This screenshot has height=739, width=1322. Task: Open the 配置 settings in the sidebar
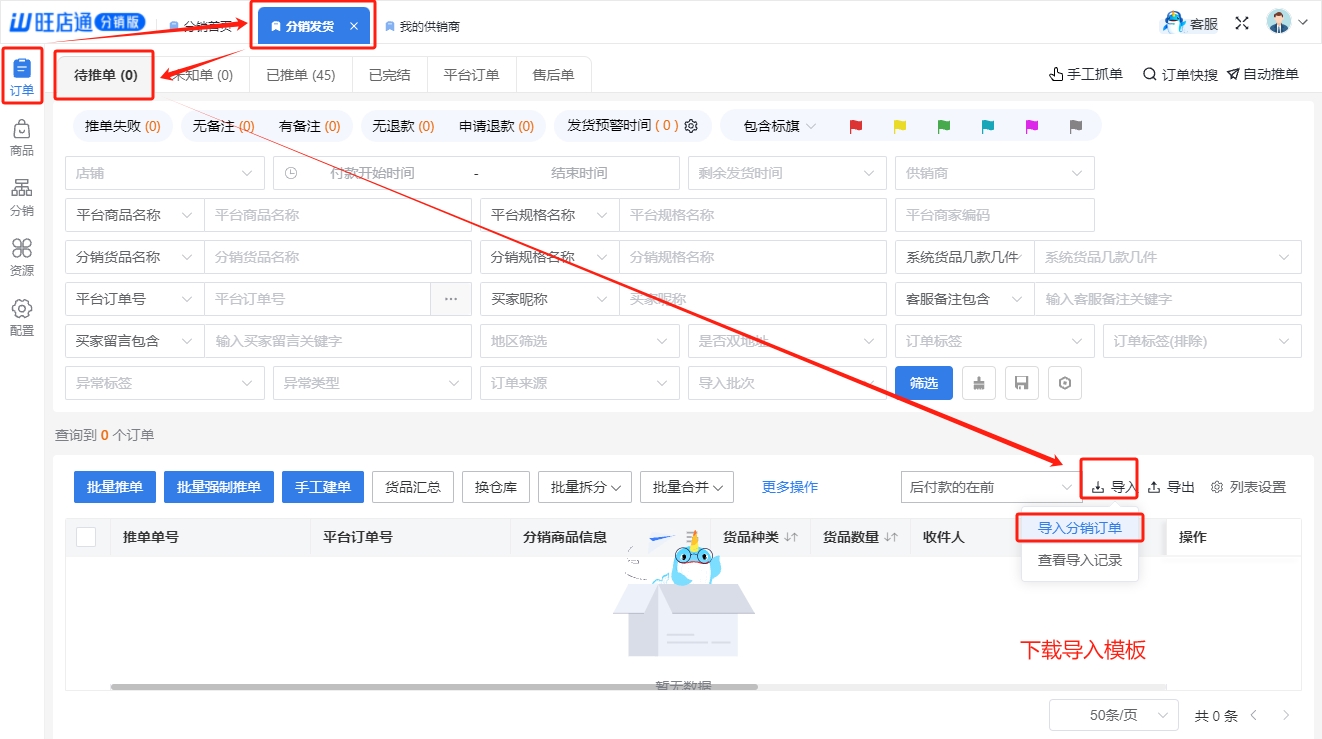click(x=21, y=318)
